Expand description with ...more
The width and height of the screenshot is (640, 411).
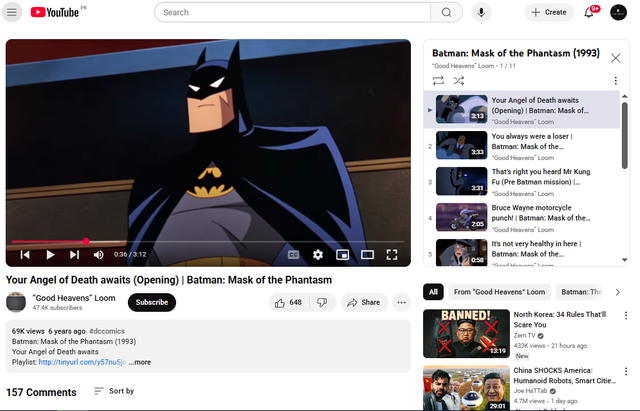(x=140, y=362)
